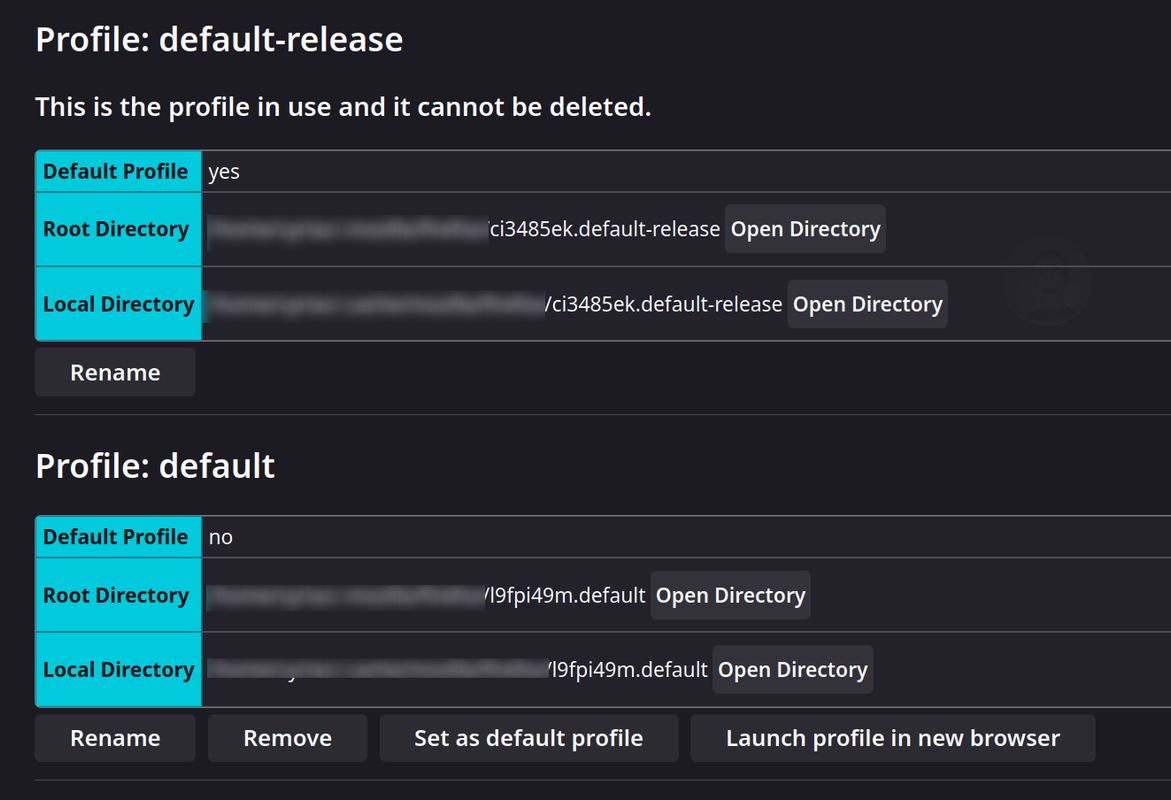Viewport: 1171px width, 800px height.
Task: Remove the default profile
Action: (288, 738)
